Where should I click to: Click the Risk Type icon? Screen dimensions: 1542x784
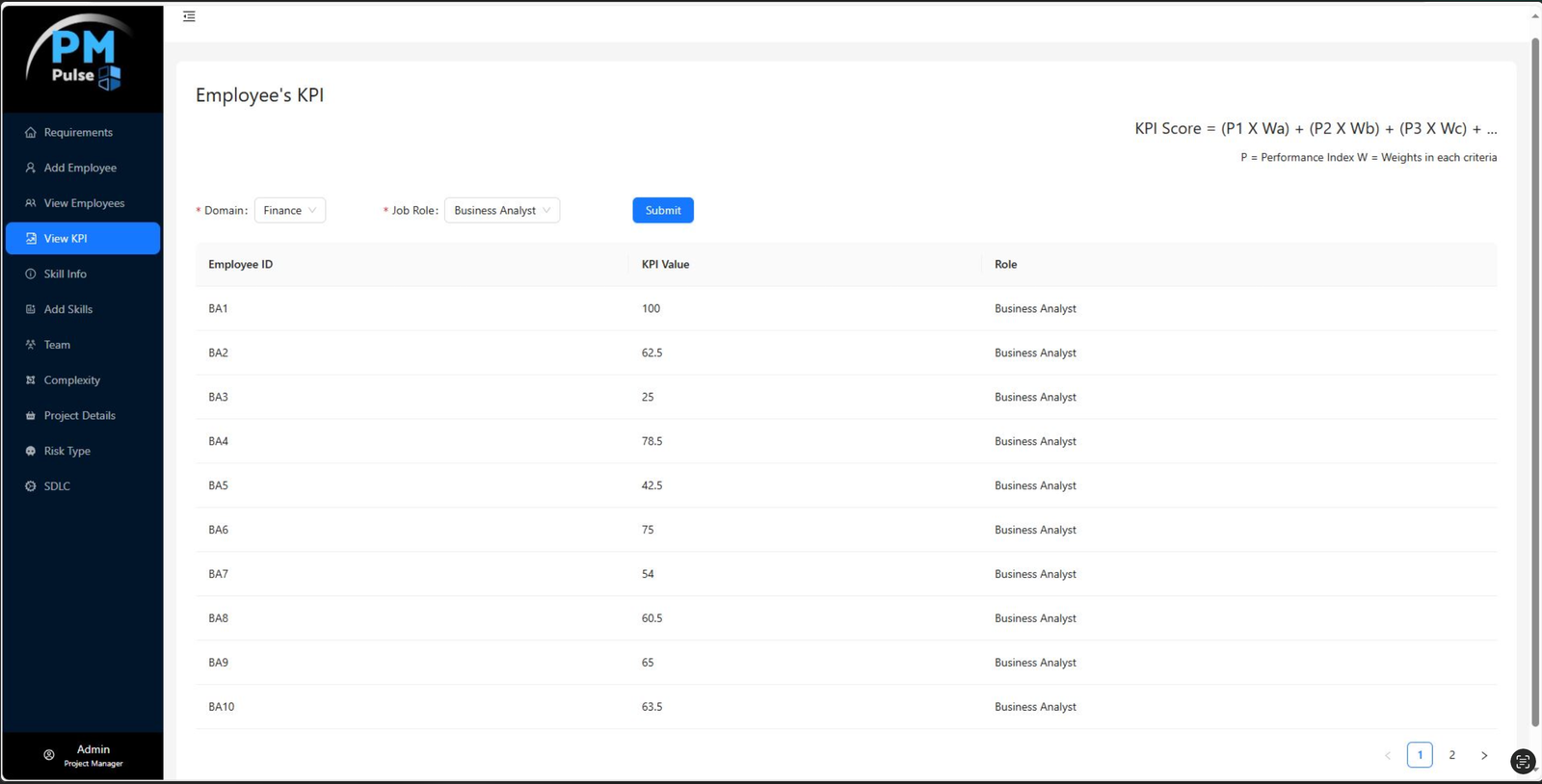pyautogui.click(x=31, y=451)
